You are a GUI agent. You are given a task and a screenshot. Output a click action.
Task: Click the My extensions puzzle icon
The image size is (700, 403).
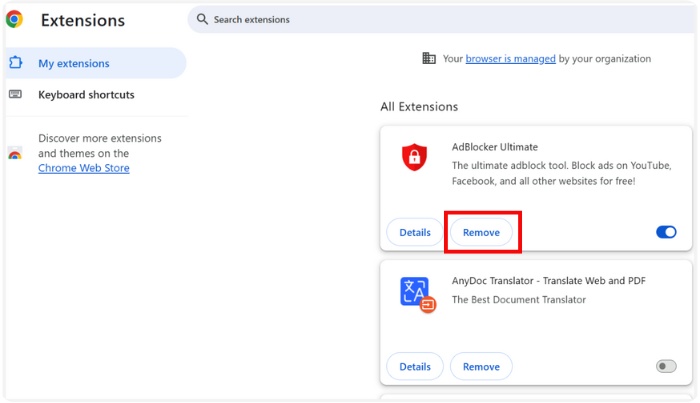pyautogui.click(x=16, y=62)
